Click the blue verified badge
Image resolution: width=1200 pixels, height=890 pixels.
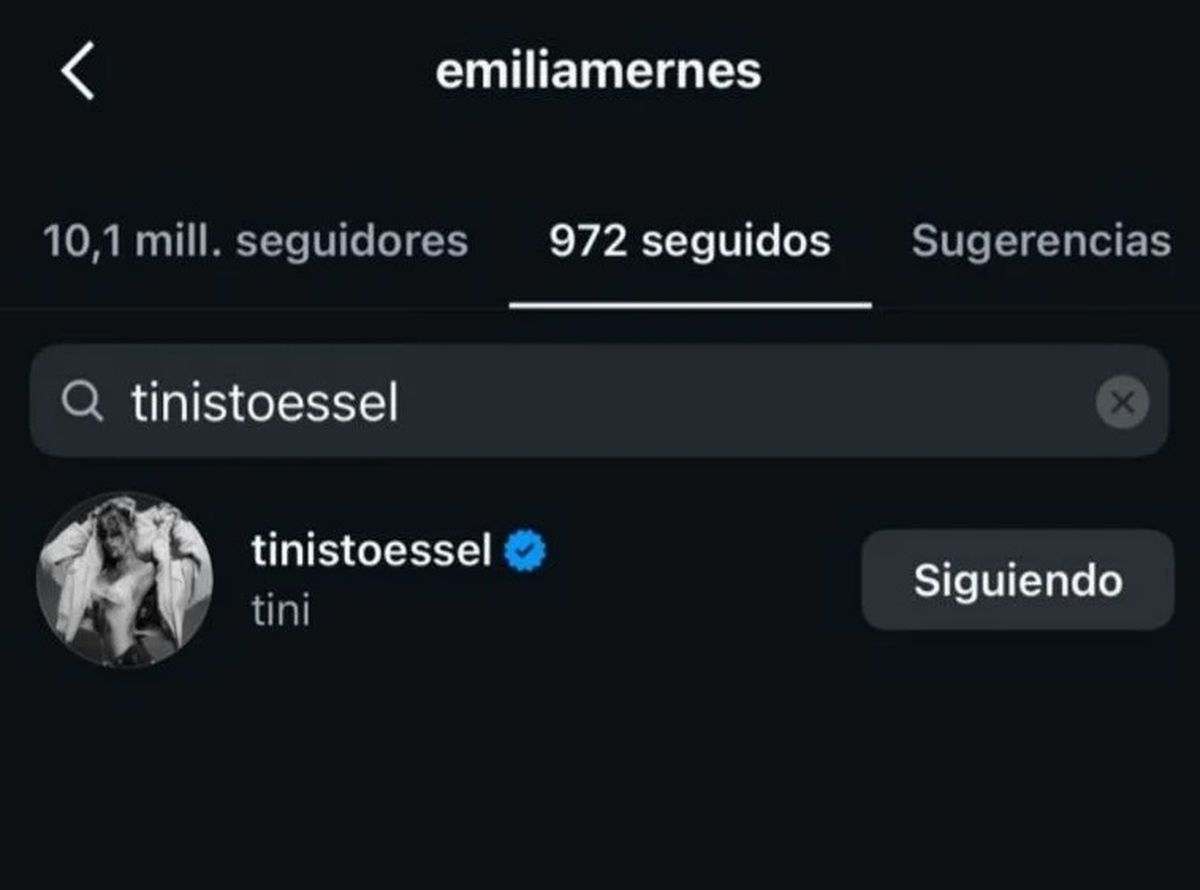click(x=524, y=550)
